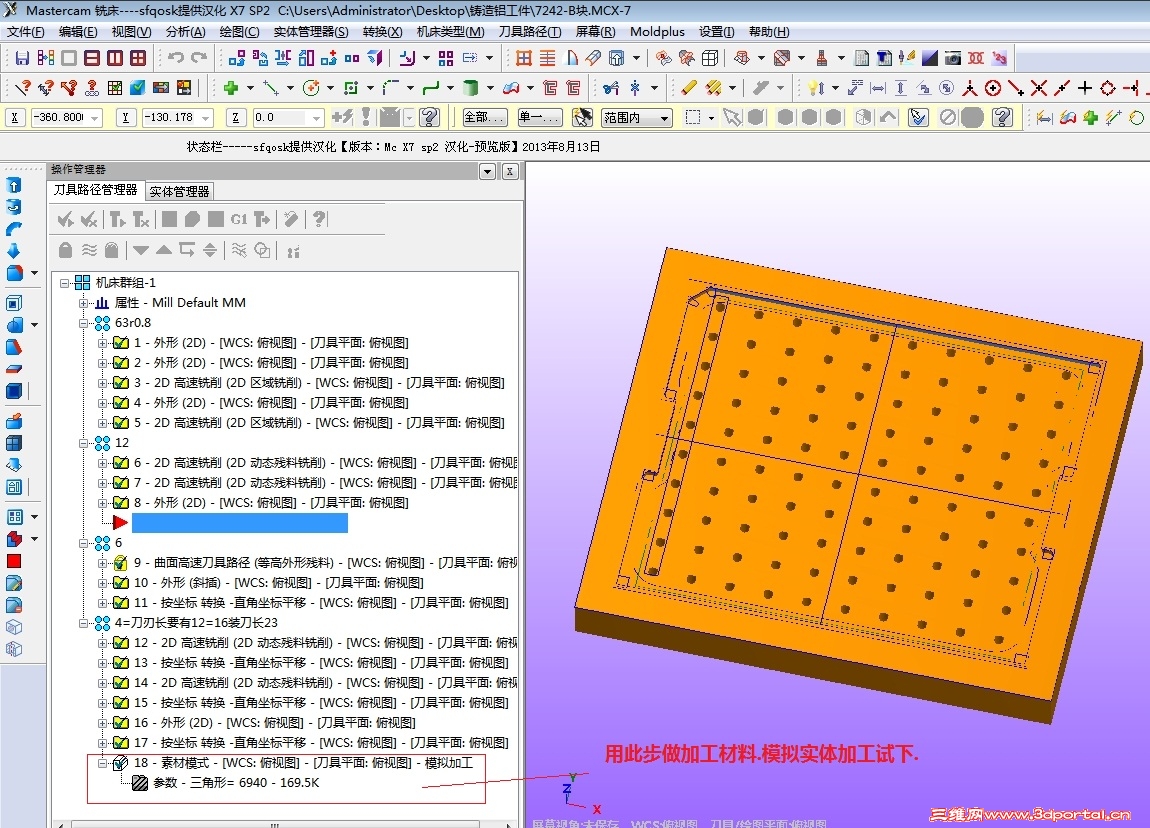Click the Save file icon
The width and height of the screenshot is (1150, 828).
coord(22,58)
